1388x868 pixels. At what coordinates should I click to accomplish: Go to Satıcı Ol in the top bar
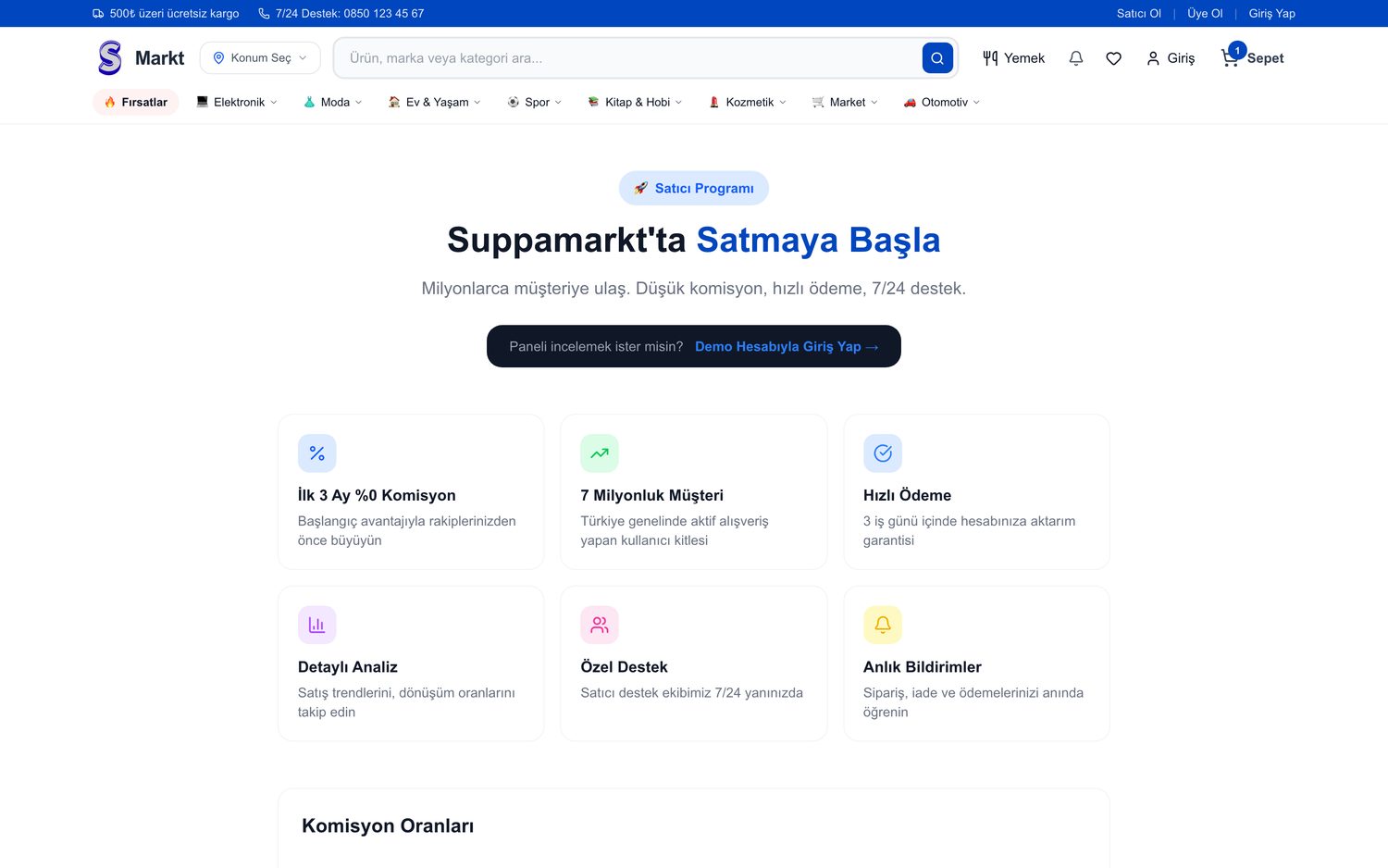coord(1138,14)
